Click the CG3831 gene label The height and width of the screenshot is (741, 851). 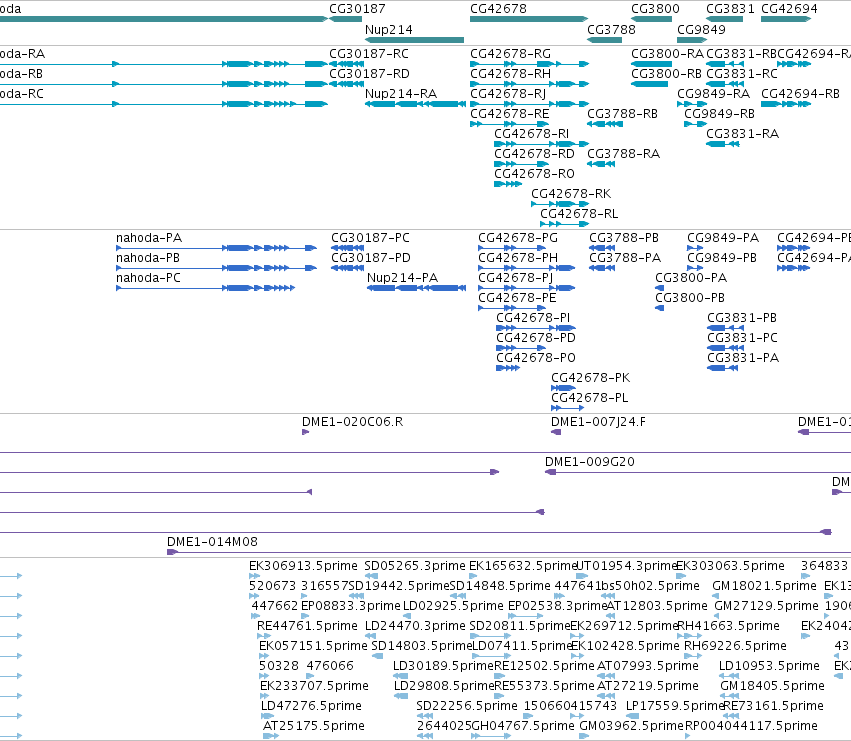[730, 9]
